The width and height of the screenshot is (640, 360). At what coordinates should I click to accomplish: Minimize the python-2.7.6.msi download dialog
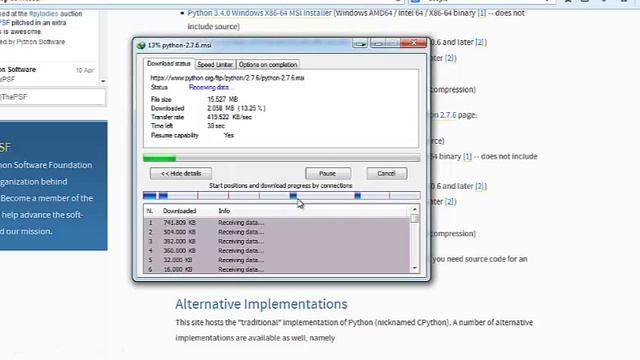pyautogui.click(x=378, y=43)
